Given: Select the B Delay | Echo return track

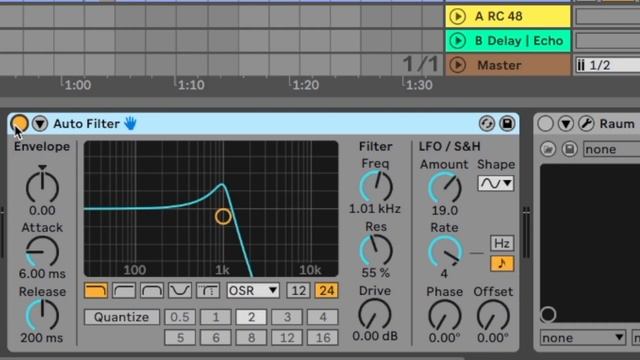Looking at the screenshot, I should click(508, 41).
